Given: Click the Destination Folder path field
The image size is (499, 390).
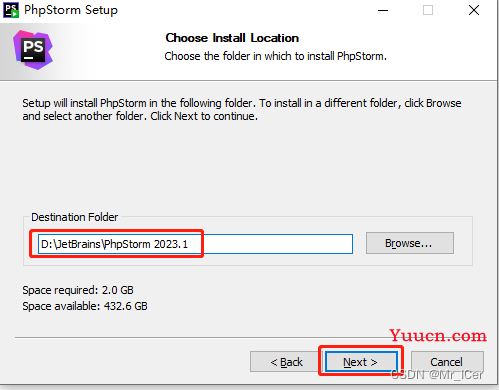Looking at the screenshot, I should tap(195, 244).
